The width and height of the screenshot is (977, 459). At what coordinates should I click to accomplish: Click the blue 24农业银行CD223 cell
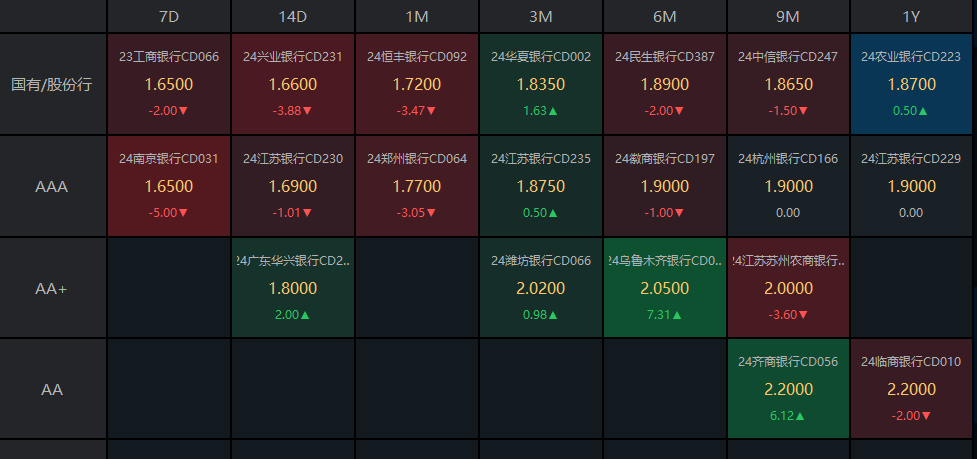911,84
